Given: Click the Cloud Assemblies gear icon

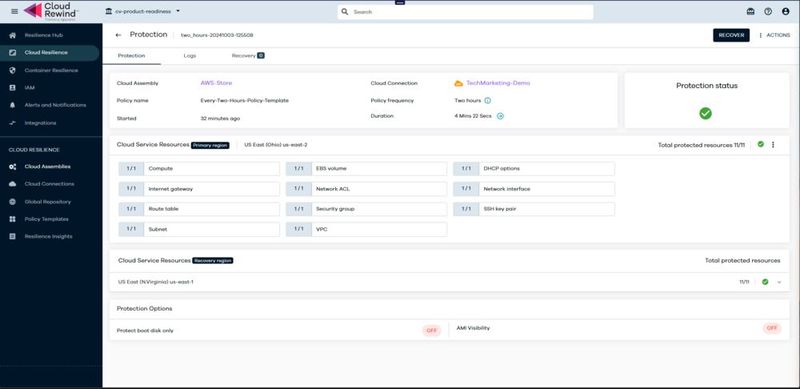Looking at the screenshot, I should (13, 166).
